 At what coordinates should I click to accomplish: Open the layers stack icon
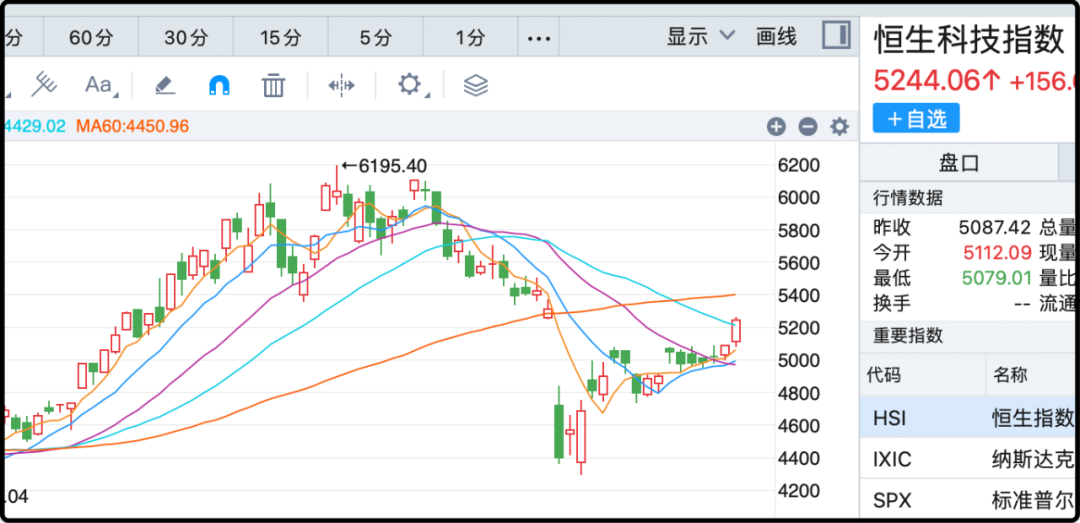pos(476,85)
